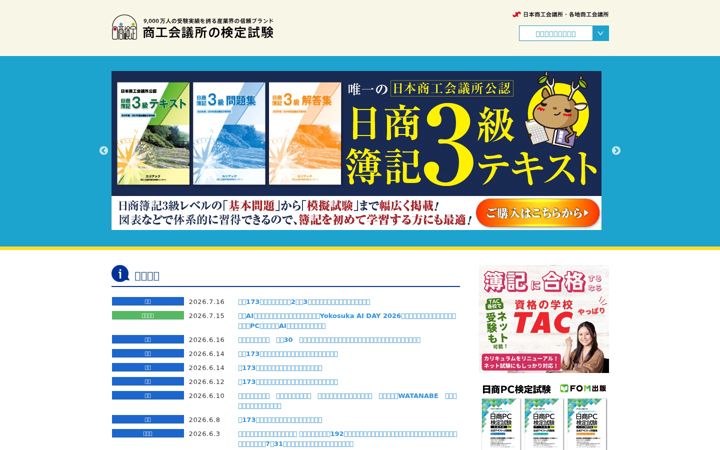Click the blue category tag for 2026.7.16
The image size is (720, 450).
pyautogui.click(x=148, y=302)
